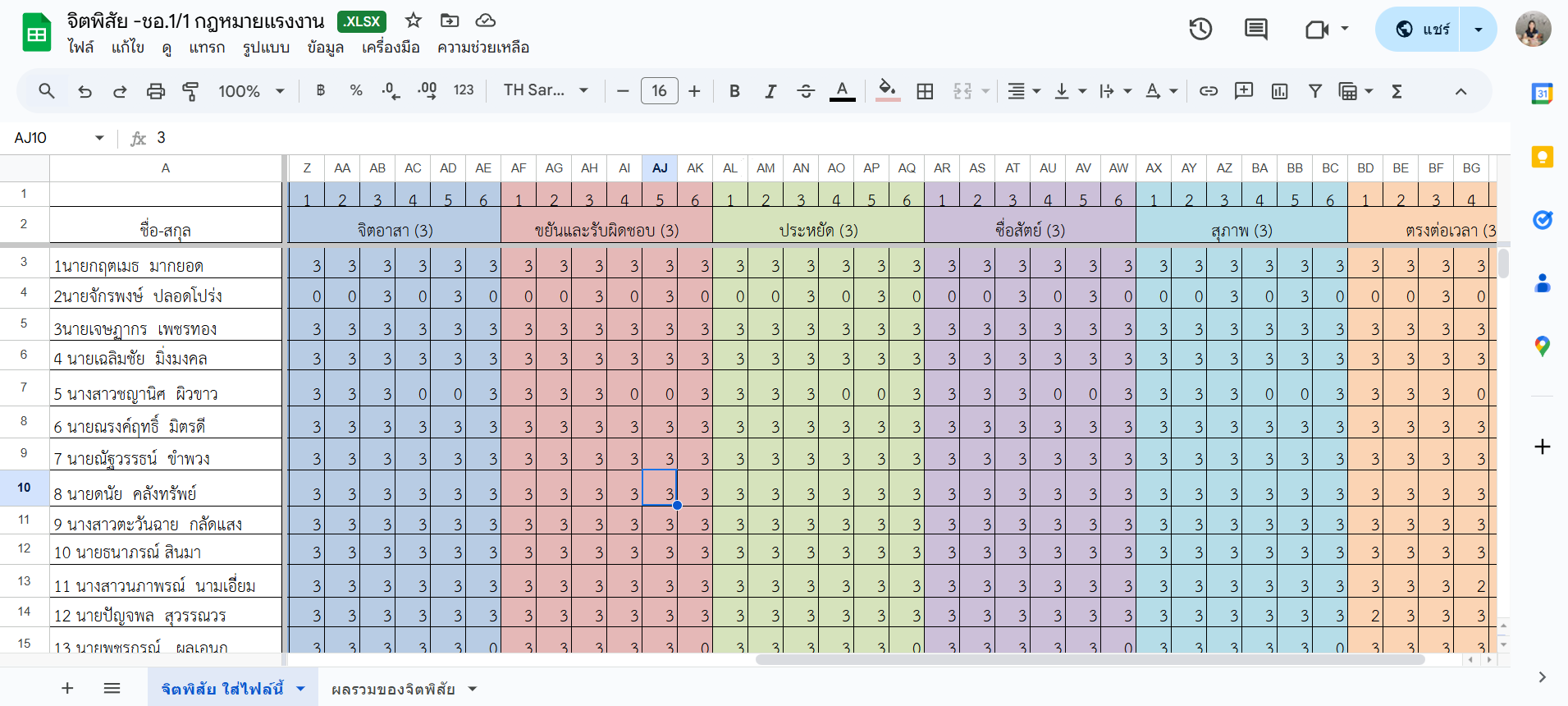Click the video call camera icon
The width and height of the screenshot is (1568, 706).
[1317, 30]
